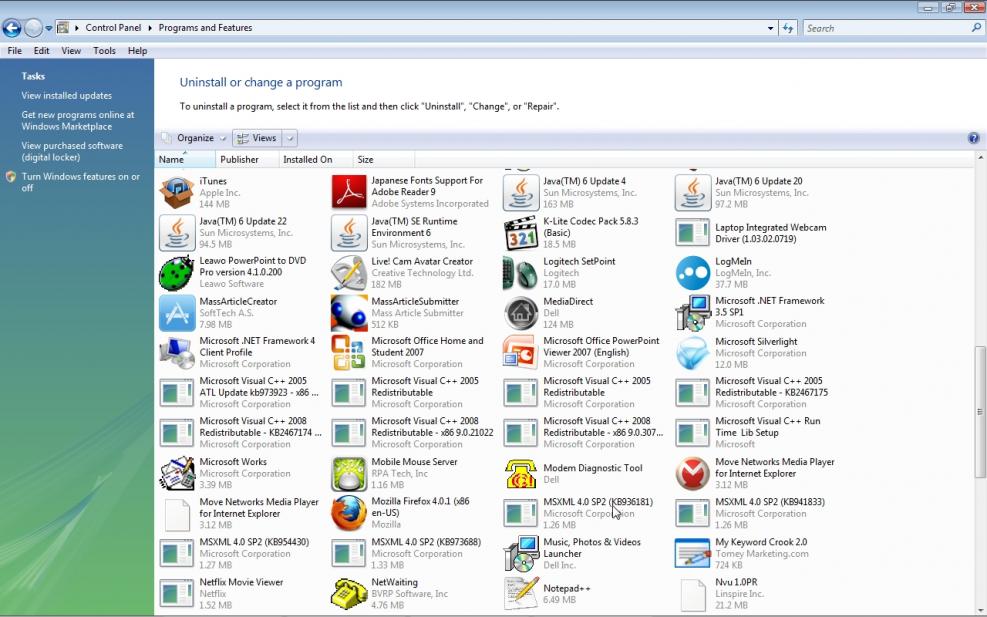This screenshot has width=987, height=617.
Task: Click the Views toolbar button
Action: tap(258, 138)
